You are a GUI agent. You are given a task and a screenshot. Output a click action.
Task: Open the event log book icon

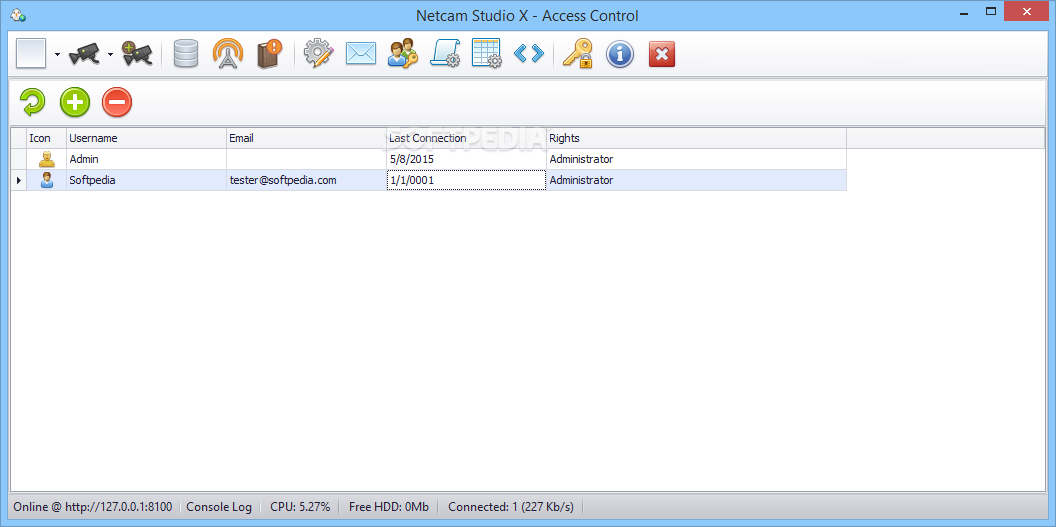tap(269, 53)
